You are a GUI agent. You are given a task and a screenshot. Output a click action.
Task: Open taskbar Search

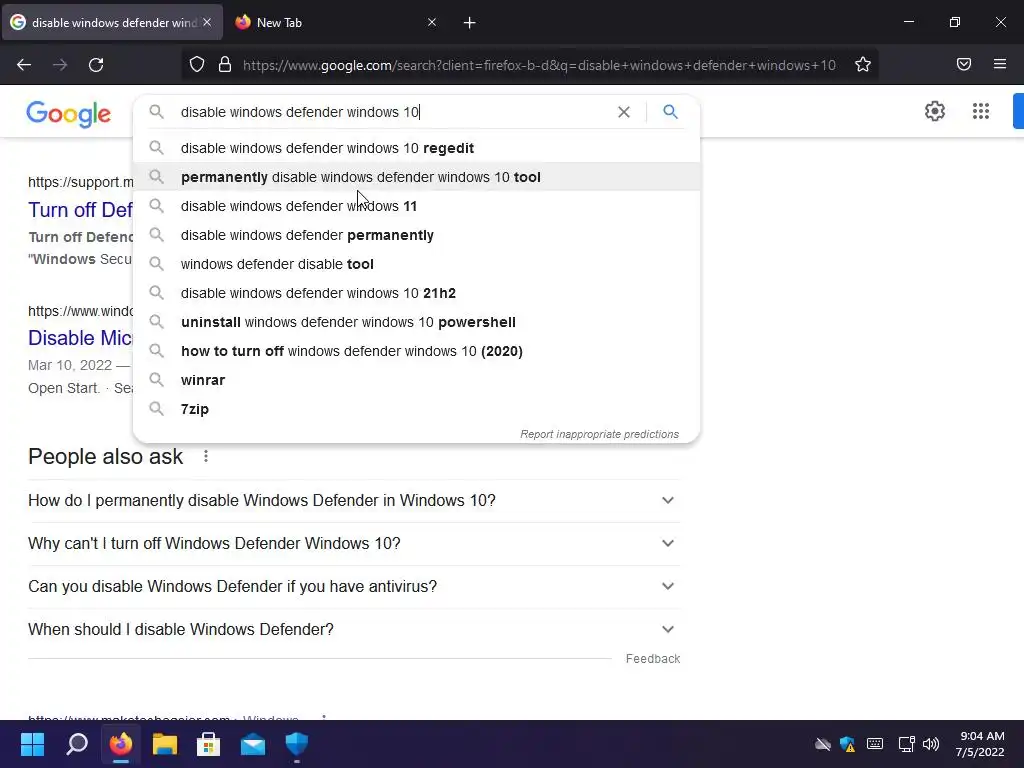pyautogui.click(x=76, y=744)
